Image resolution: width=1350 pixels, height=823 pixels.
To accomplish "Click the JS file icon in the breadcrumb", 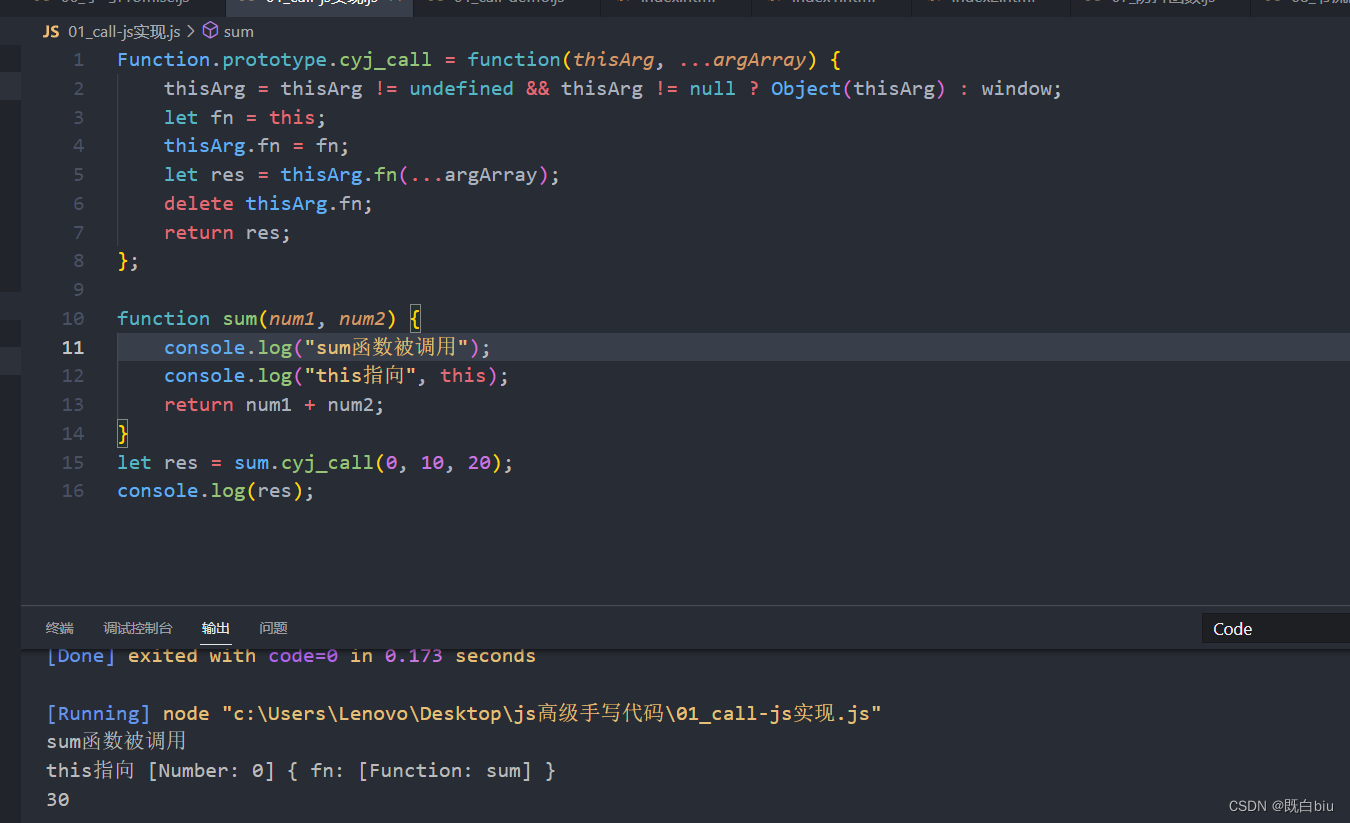I will (51, 31).
